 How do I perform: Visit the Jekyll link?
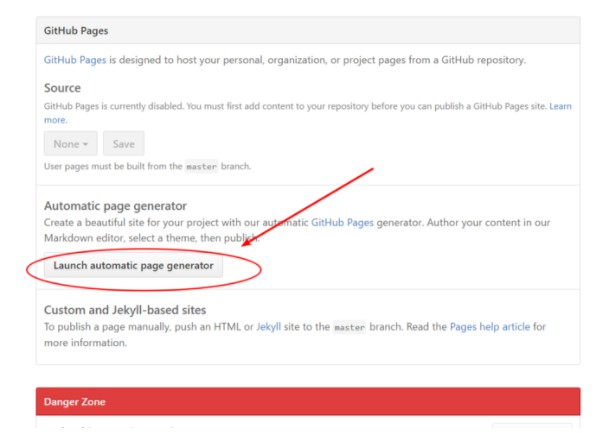click(269, 327)
